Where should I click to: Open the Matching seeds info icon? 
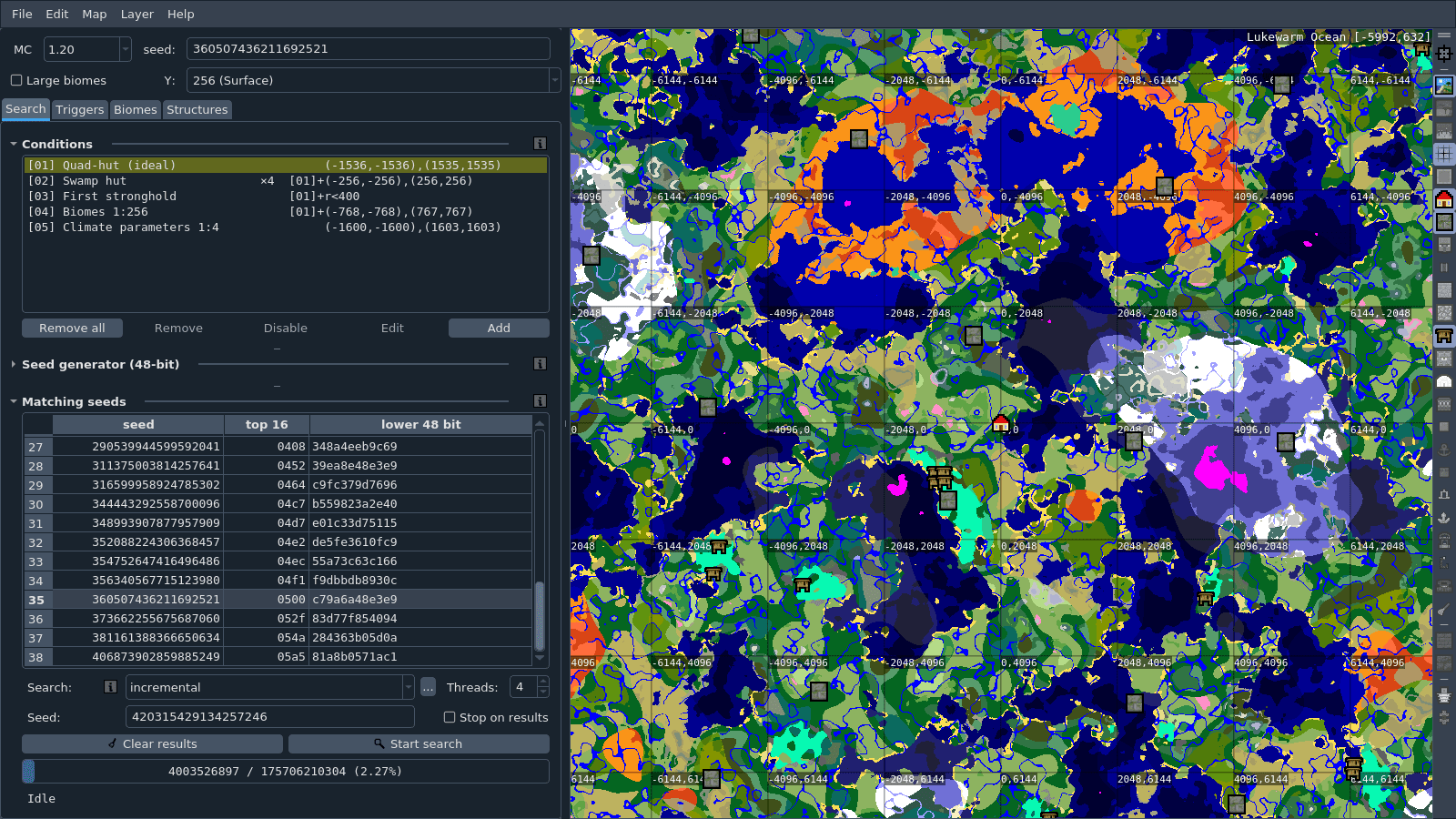coord(540,401)
